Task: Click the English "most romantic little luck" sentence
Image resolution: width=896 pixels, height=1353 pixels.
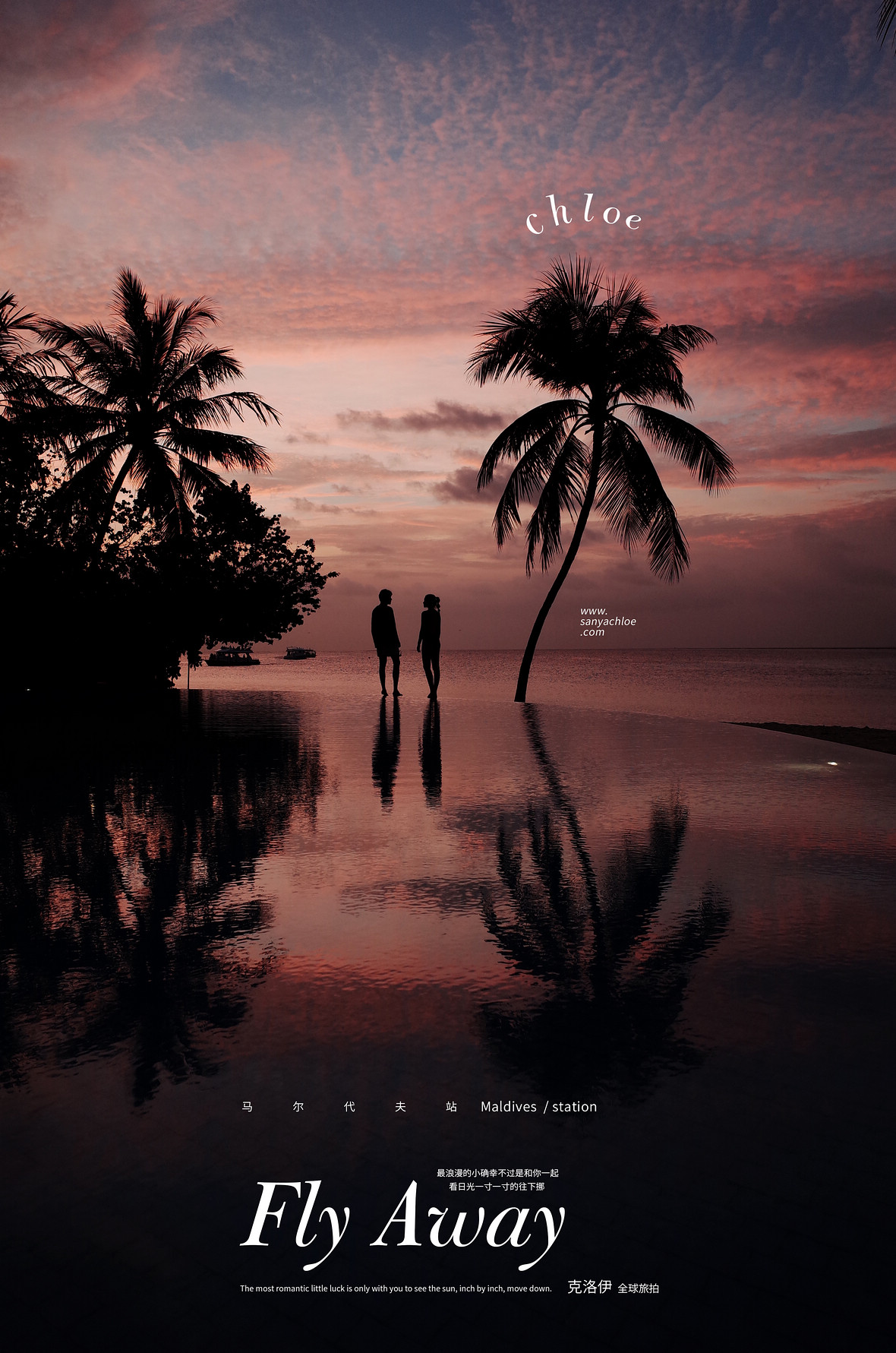Action: tap(396, 1288)
